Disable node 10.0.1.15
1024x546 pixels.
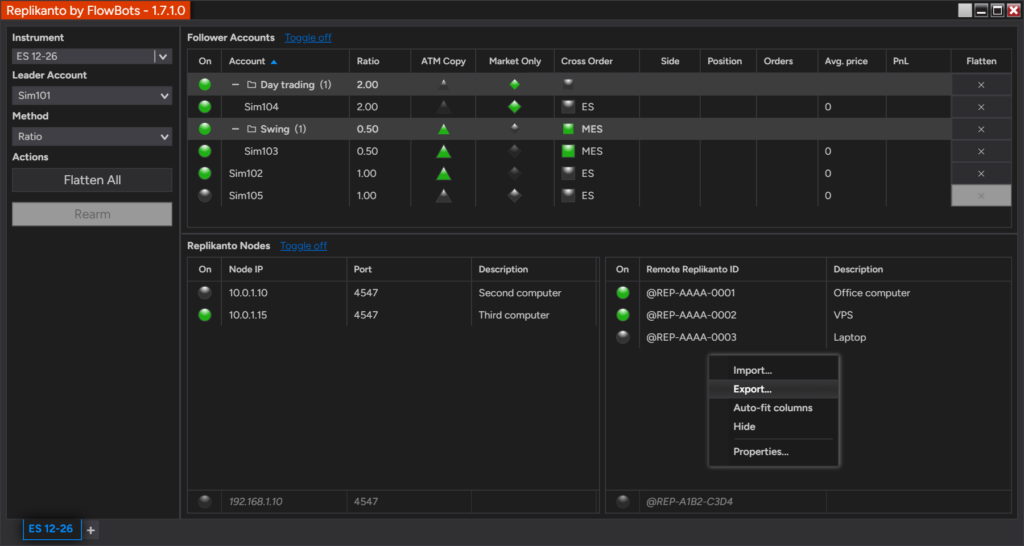tap(205, 315)
